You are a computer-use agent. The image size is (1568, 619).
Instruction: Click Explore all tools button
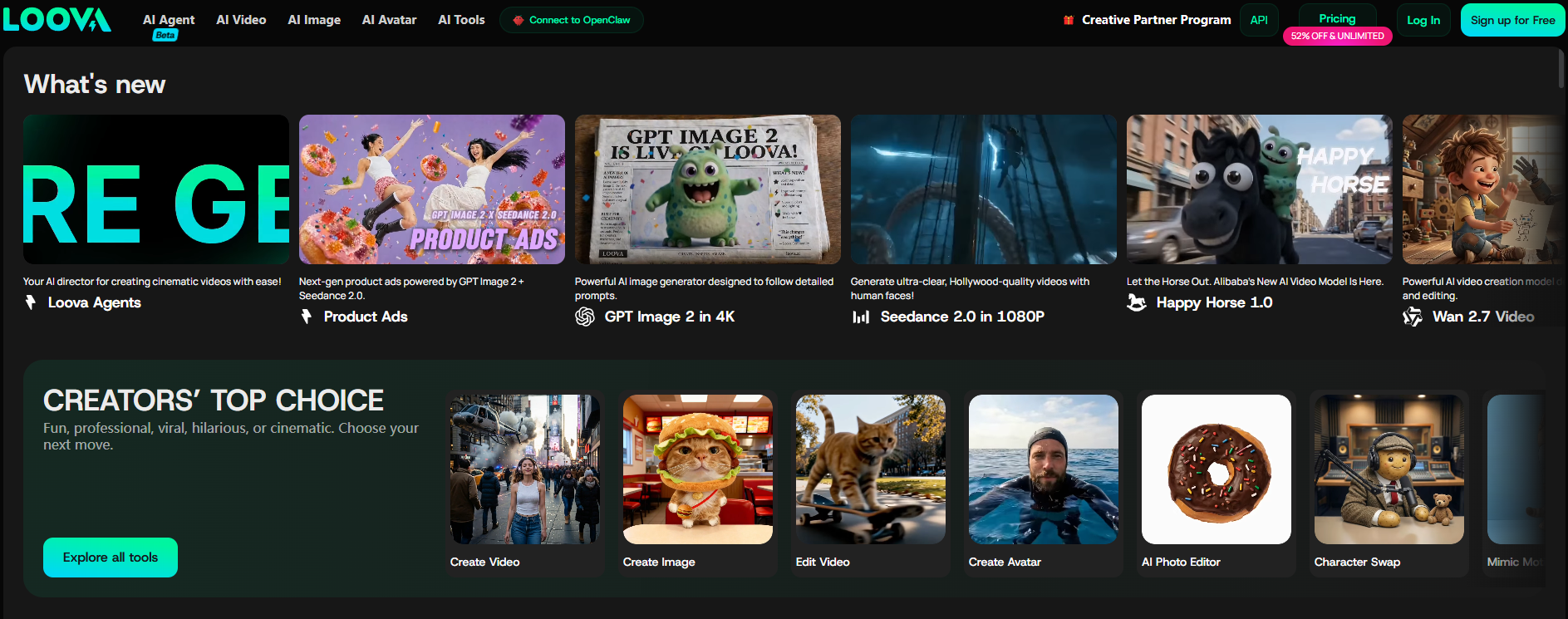point(111,558)
